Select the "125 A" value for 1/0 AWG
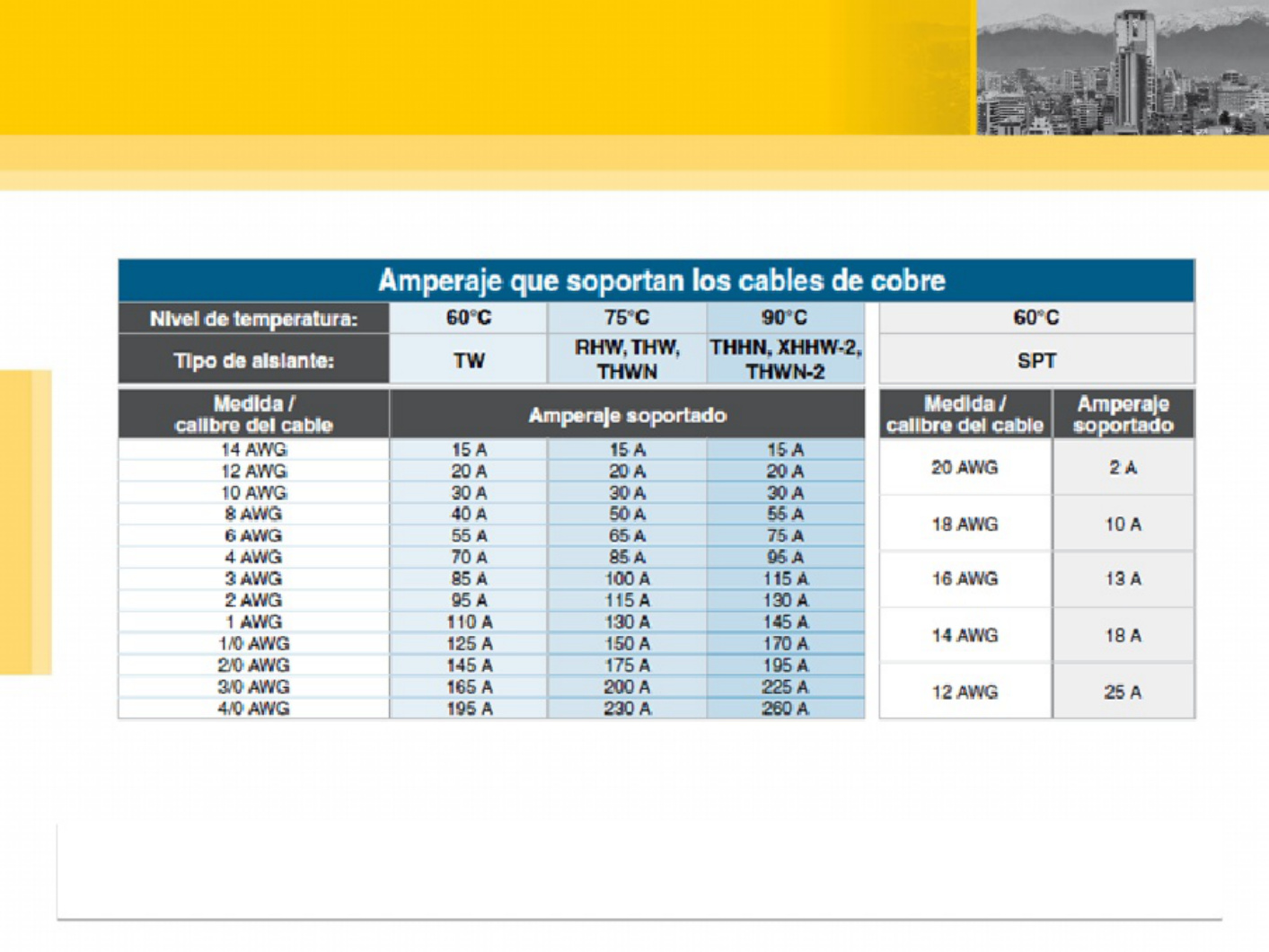Viewport: 1269px width, 952px height. tap(469, 644)
